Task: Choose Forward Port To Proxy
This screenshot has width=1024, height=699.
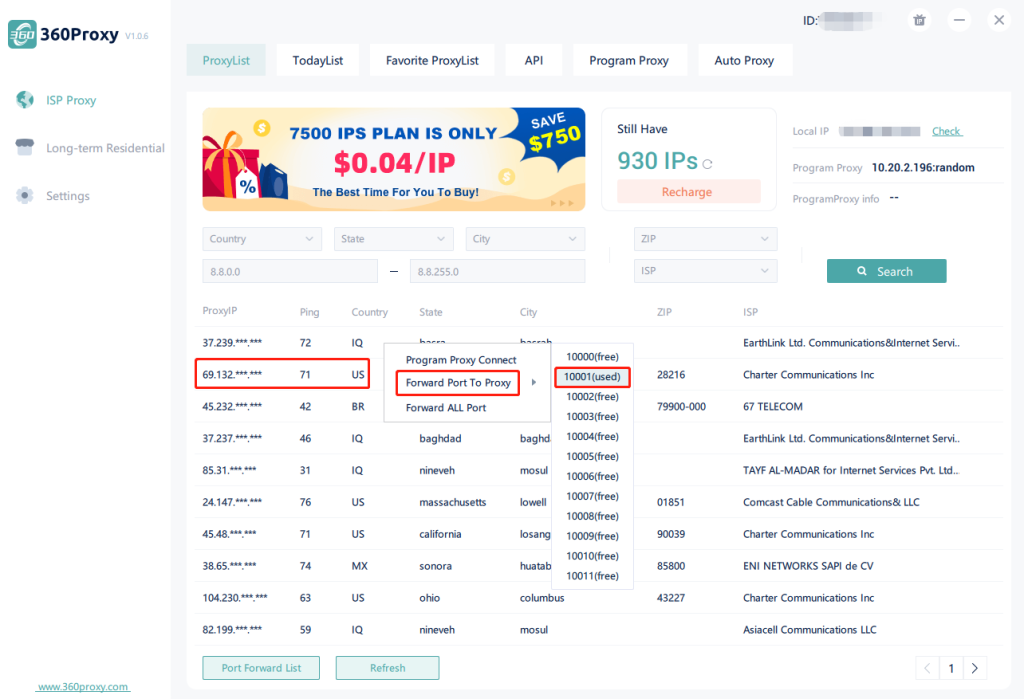Action: coord(458,383)
